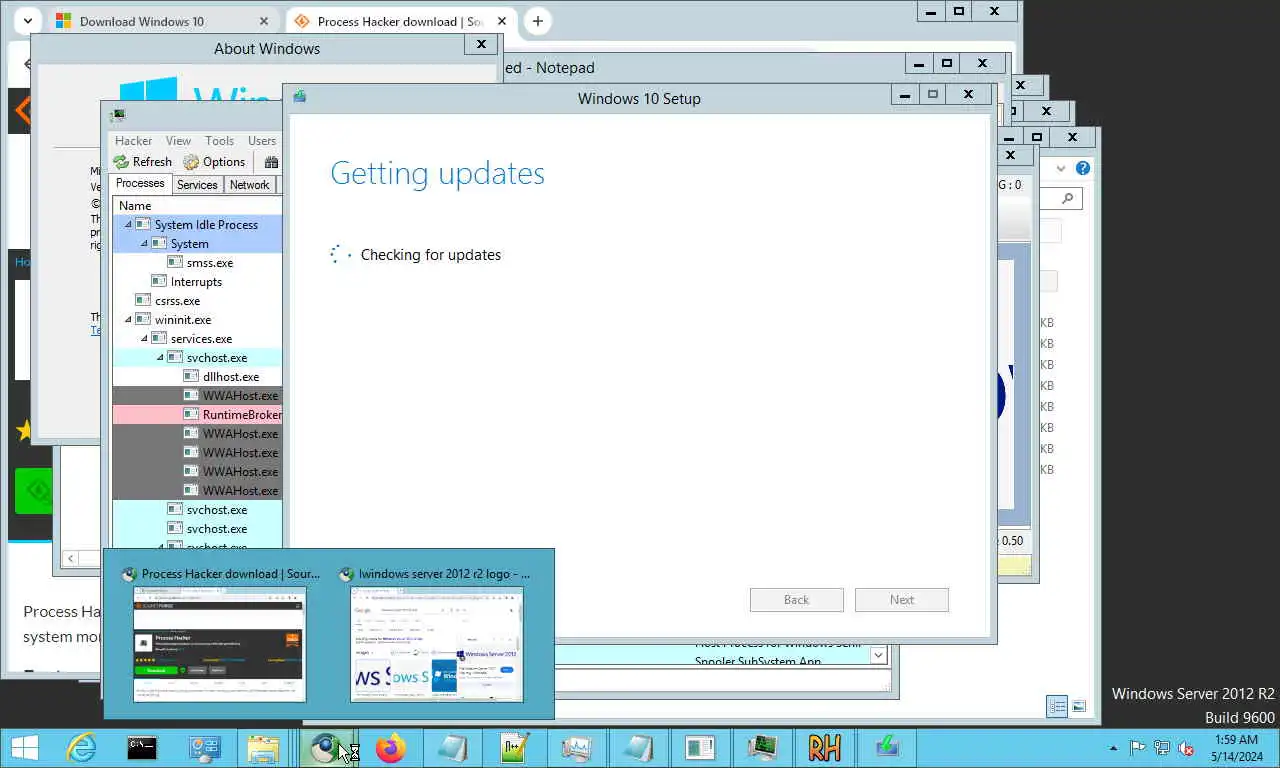Close the Download Windows 10 tab
The image size is (1280, 768).
264,21
